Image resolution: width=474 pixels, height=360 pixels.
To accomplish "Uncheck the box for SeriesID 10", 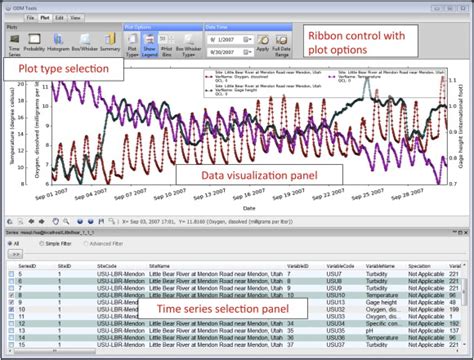I will pyautogui.click(x=11, y=309).
